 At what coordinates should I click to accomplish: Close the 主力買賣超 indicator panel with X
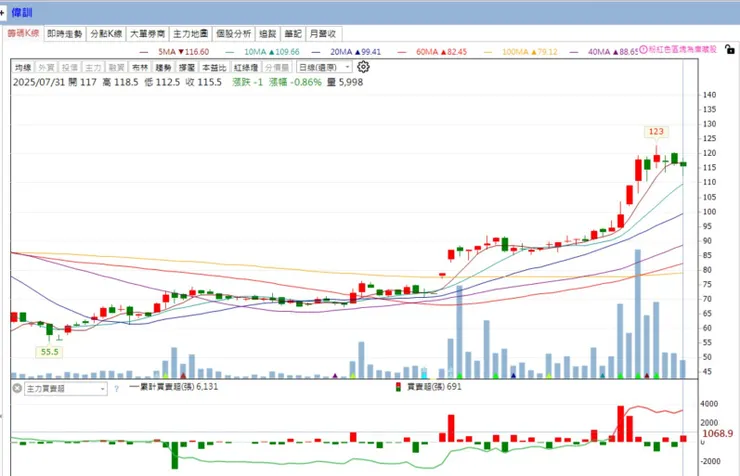pos(17,388)
